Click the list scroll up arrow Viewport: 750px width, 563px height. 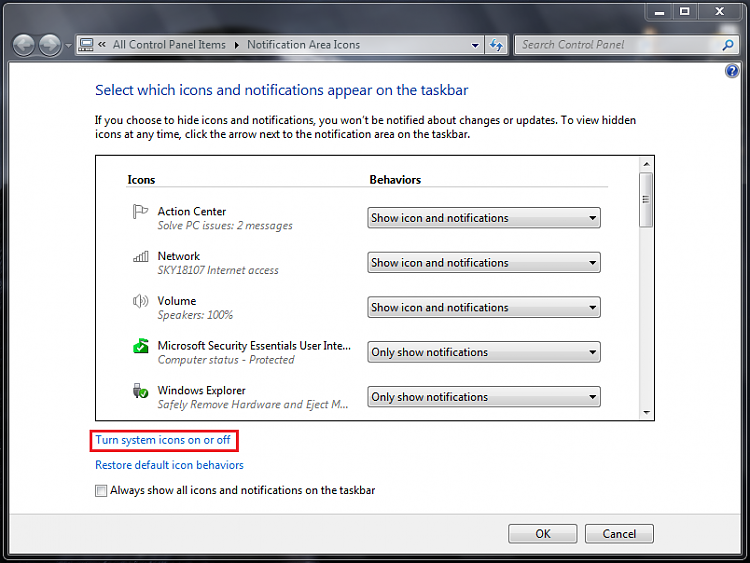point(646,164)
